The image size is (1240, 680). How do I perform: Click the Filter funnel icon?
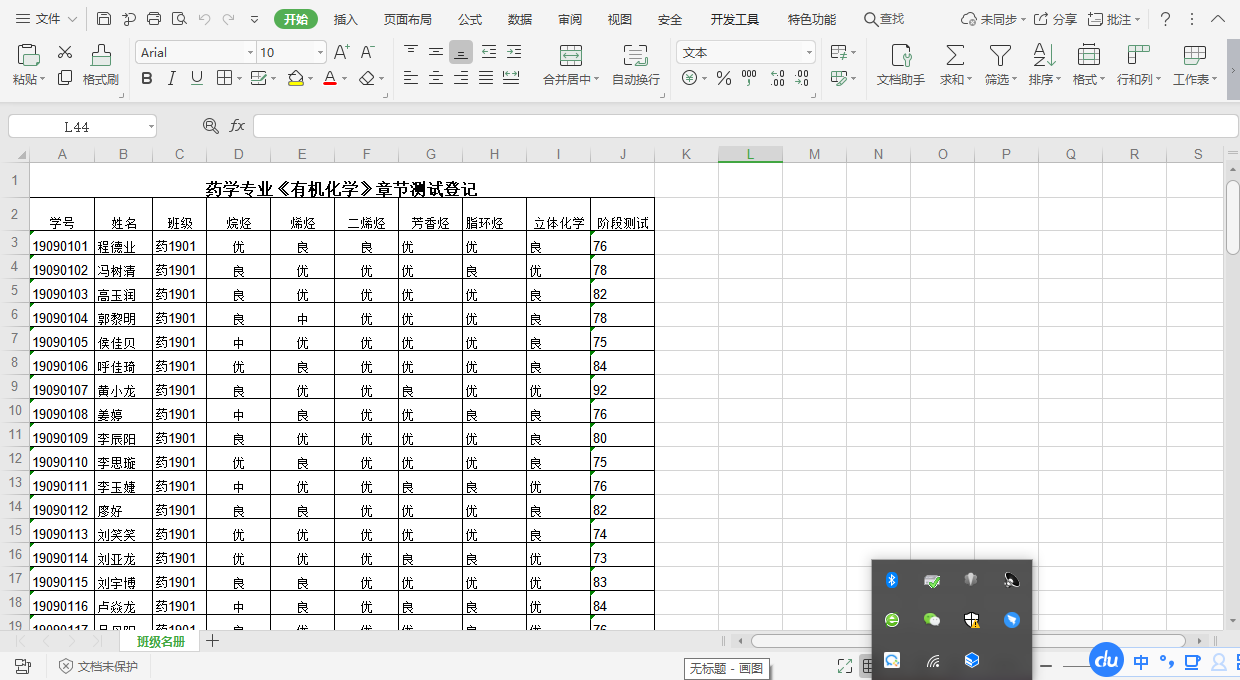999,56
